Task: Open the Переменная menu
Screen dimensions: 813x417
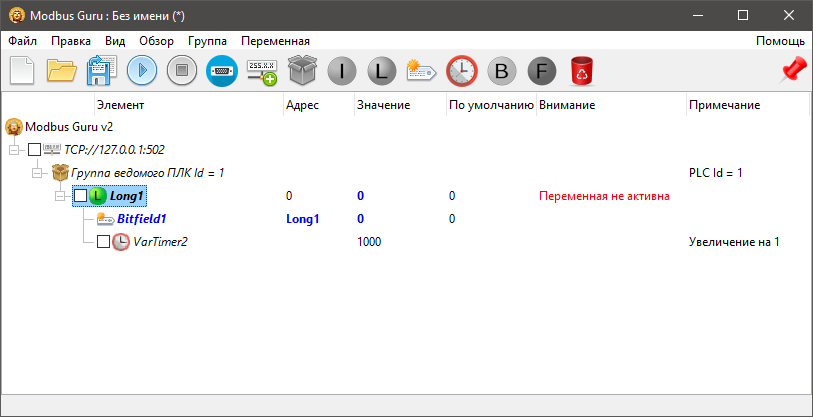Action: click(x=275, y=41)
